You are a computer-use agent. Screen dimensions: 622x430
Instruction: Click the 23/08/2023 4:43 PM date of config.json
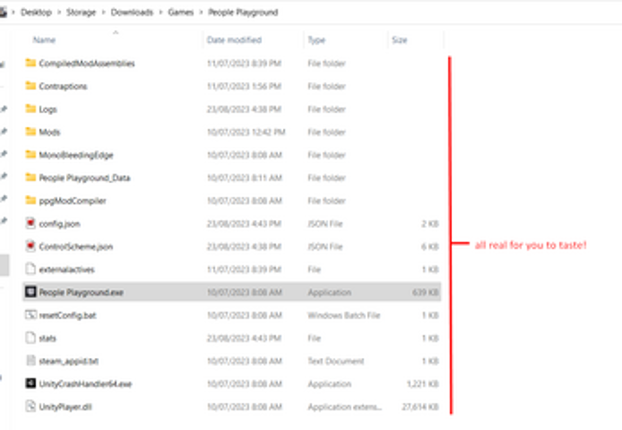(244, 224)
